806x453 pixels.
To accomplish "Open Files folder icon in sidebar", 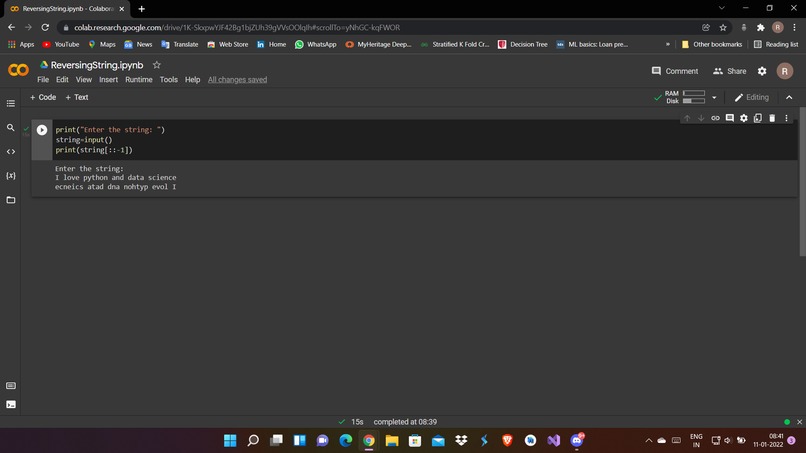I will point(11,200).
